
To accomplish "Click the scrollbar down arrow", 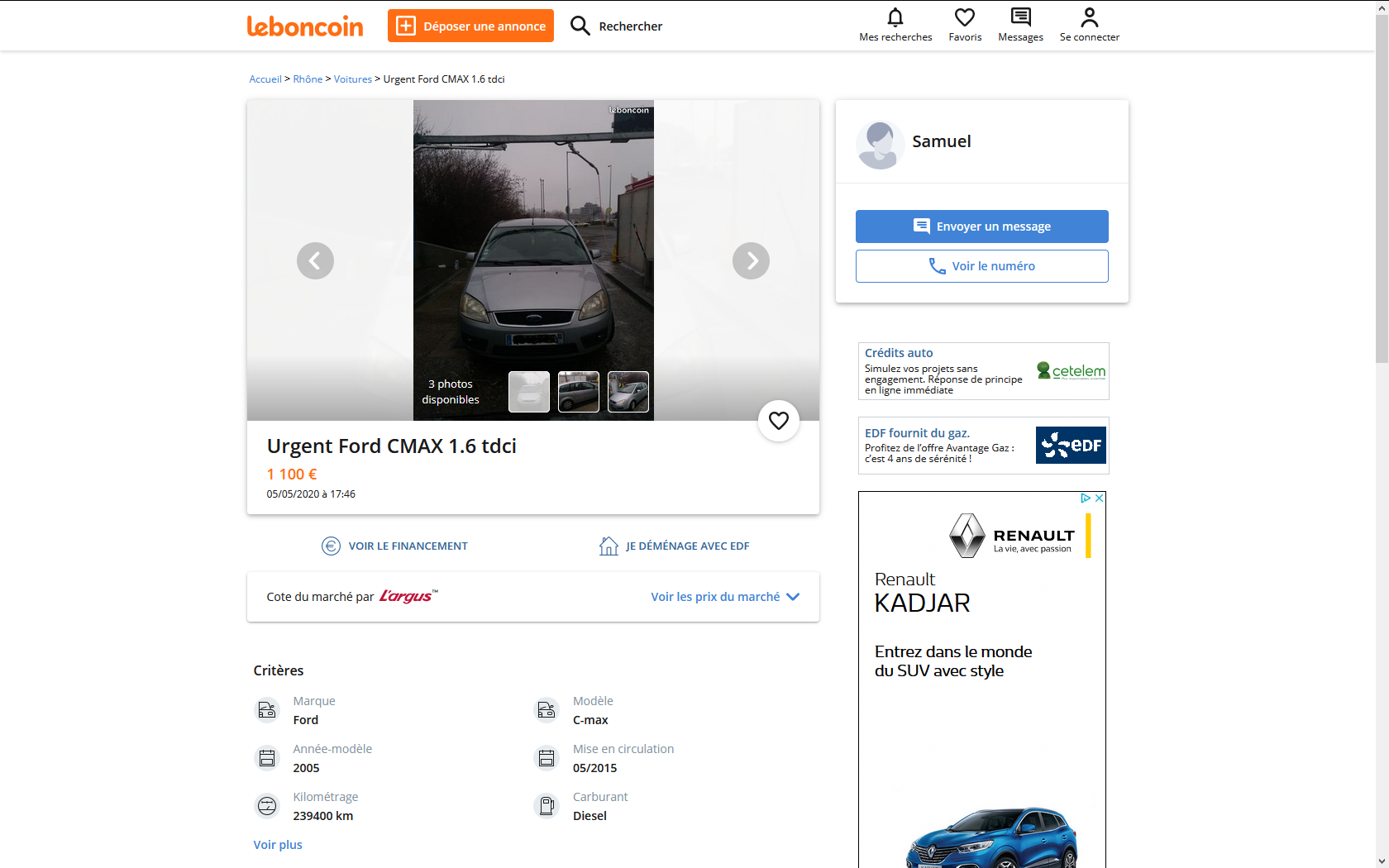I will pos(1382,861).
